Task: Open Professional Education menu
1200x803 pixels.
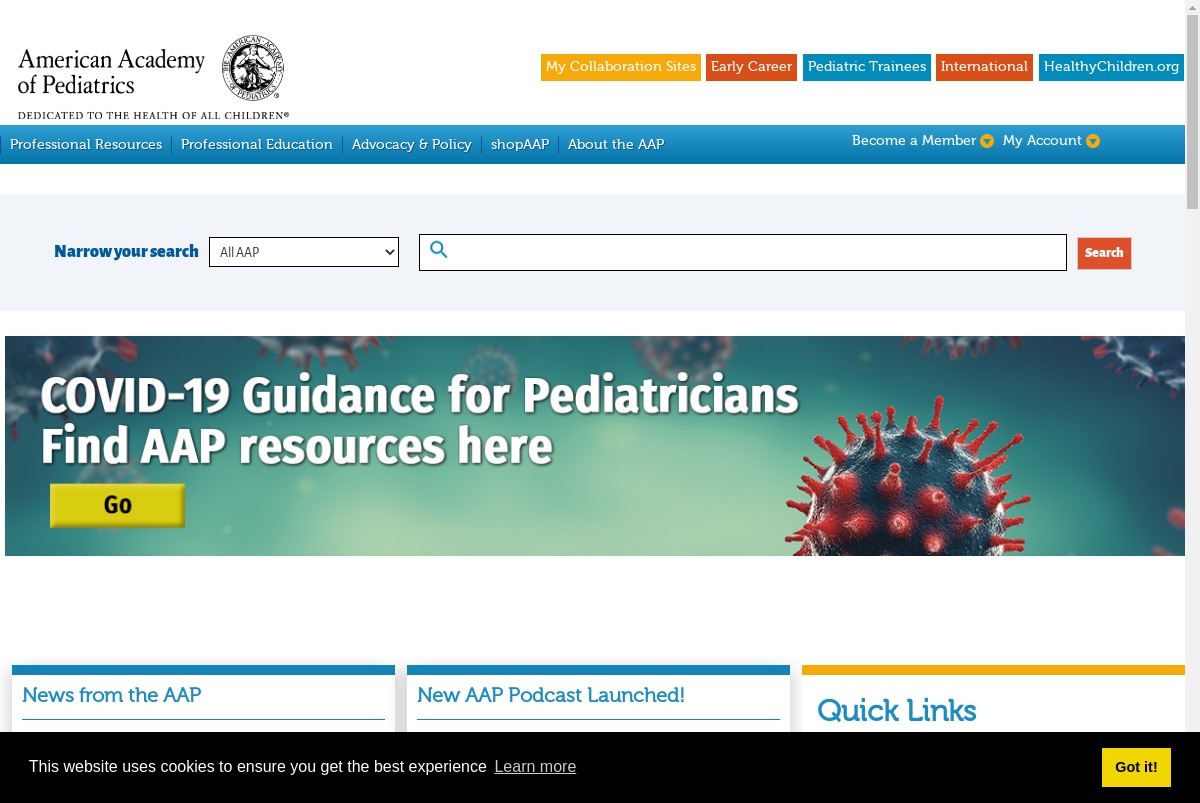Action: pyautogui.click(x=257, y=144)
